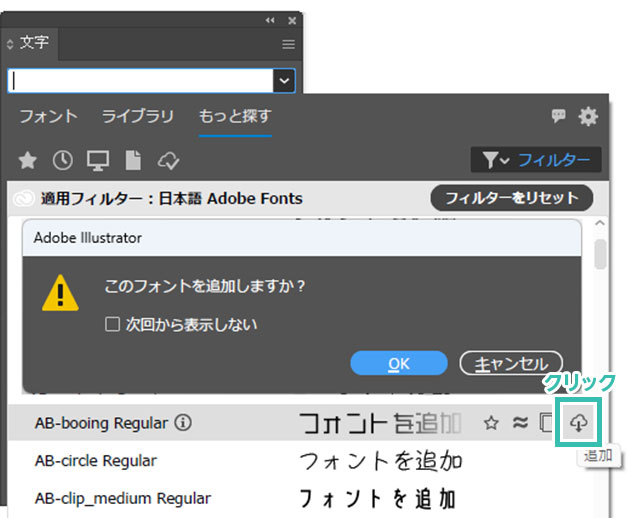Favorite the AB-booing Regular font with star
The image size is (628, 518).
click(x=491, y=423)
